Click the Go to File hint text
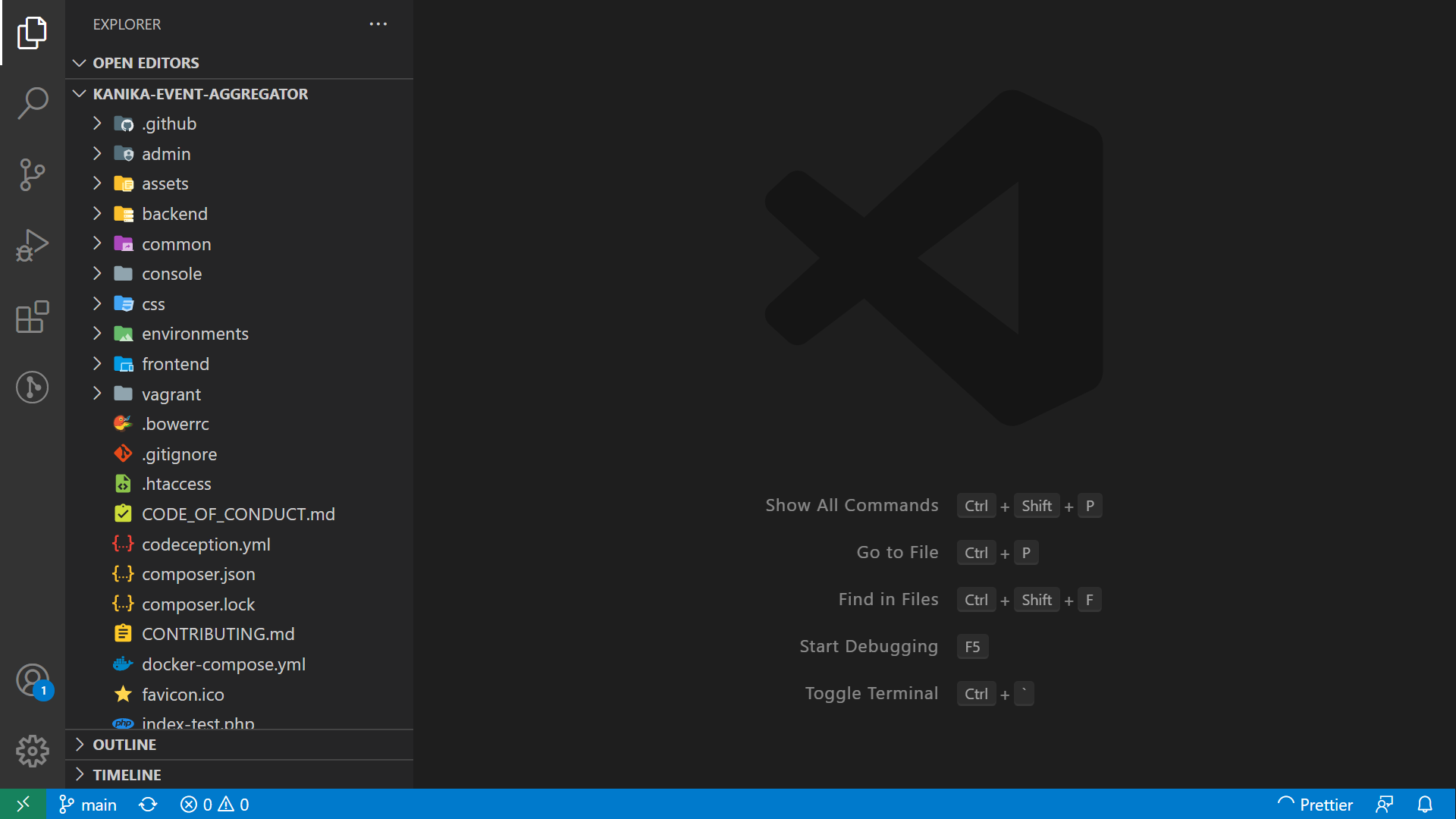This screenshot has height=819, width=1456. pos(897,553)
